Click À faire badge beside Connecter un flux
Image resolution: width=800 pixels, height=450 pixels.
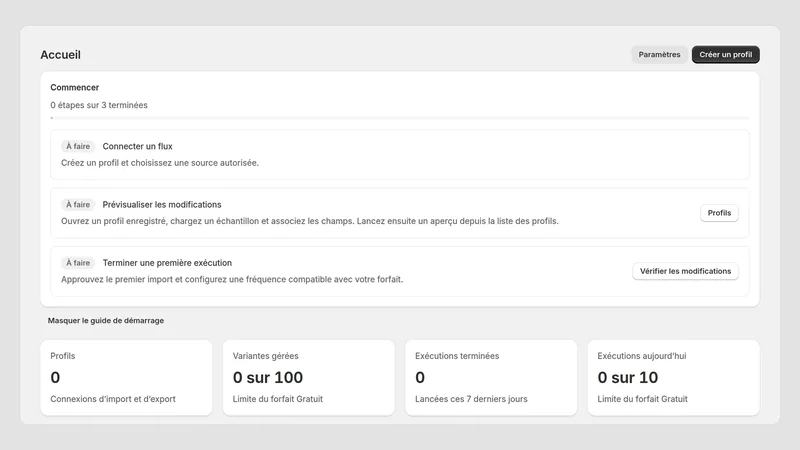78,146
